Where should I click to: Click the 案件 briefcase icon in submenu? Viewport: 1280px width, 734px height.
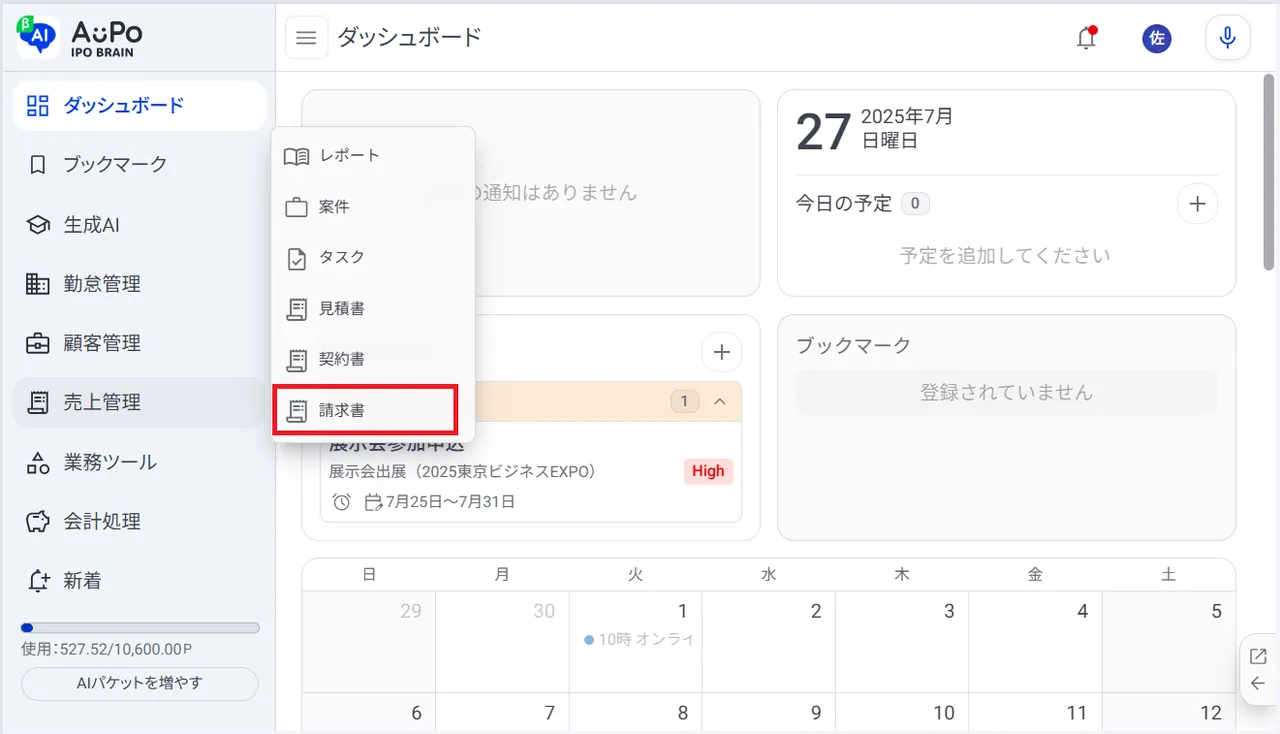click(296, 207)
